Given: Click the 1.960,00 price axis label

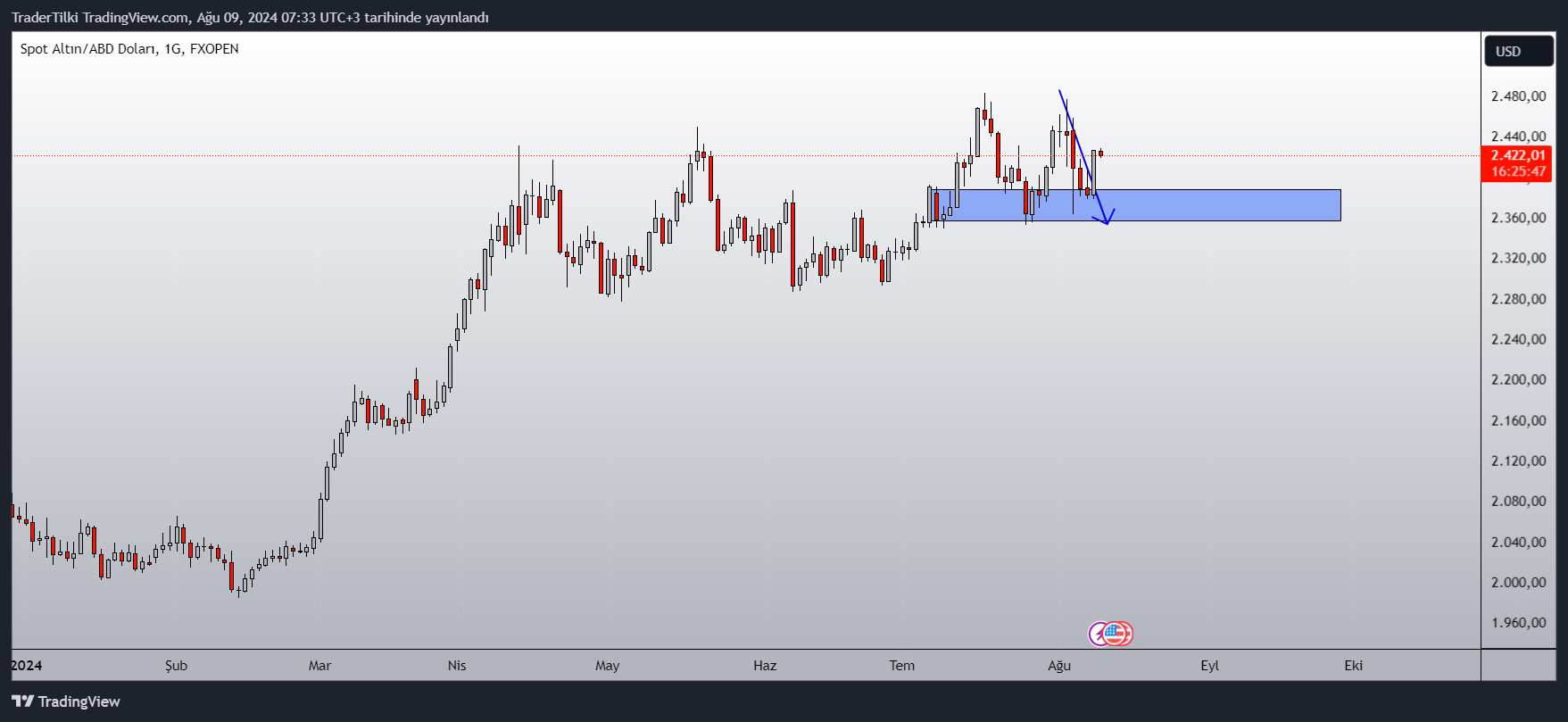Looking at the screenshot, I should click(x=1518, y=623).
